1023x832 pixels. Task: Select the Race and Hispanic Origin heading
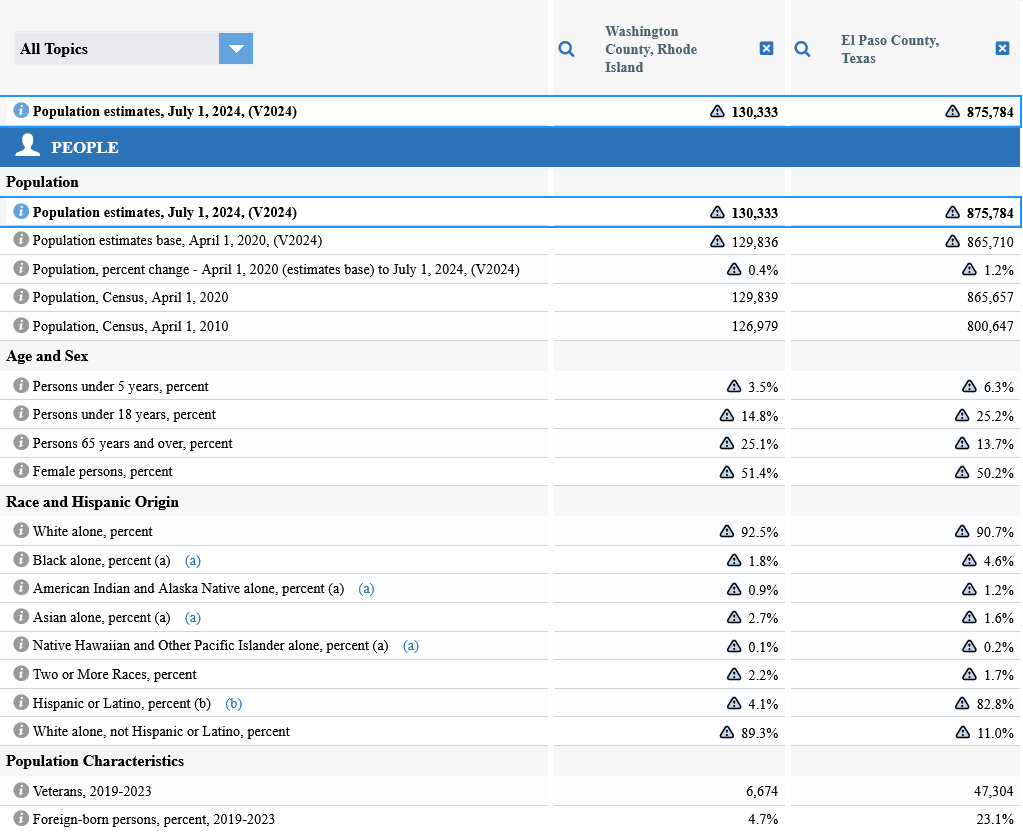[x=92, y=502]
